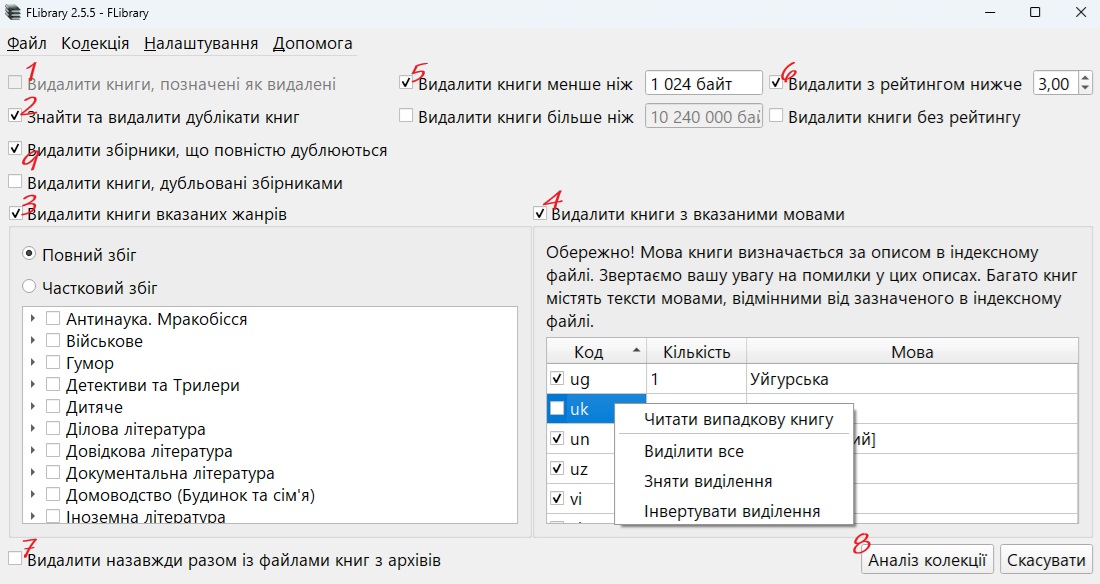Image resolution: width=1100 pixels, height=584 pixels.
Task: Check the 'Військове' genre checkbox
Action: [x=53, y=340]
